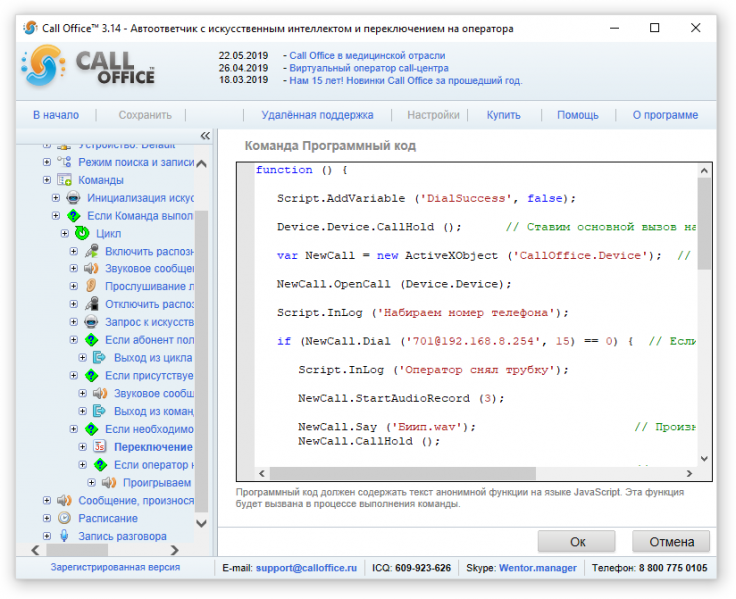Click the condition icon by Если абонент

pyautogui.click(x=91, y=339)
